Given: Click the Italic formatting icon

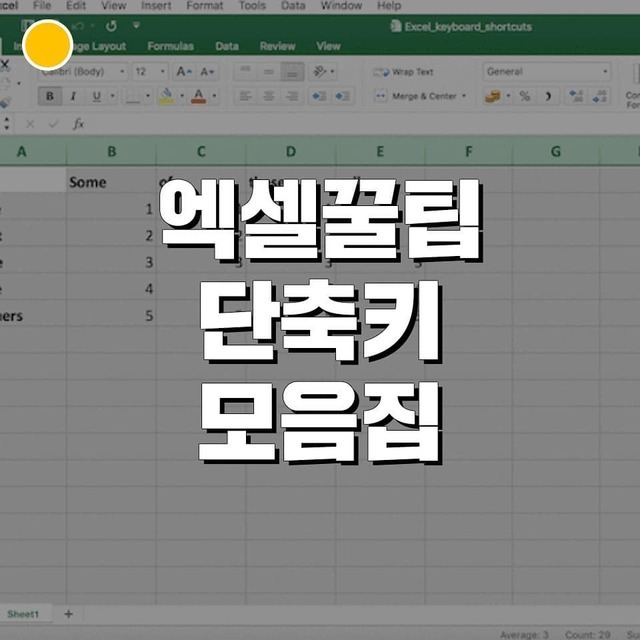Looking at the screenshot, I should (x=72, y=97).
